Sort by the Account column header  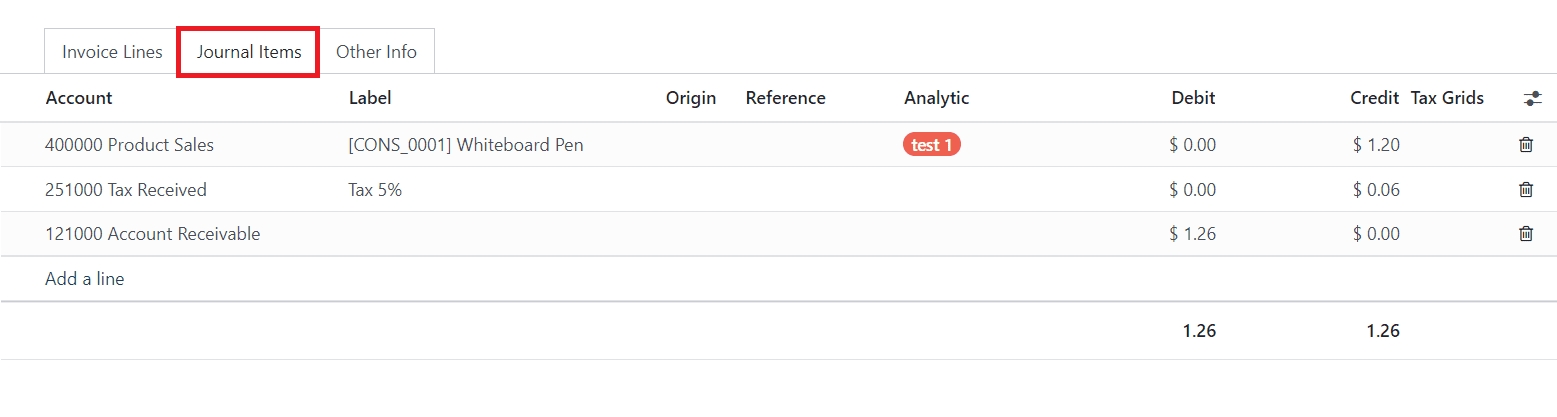tap(79, 98)
